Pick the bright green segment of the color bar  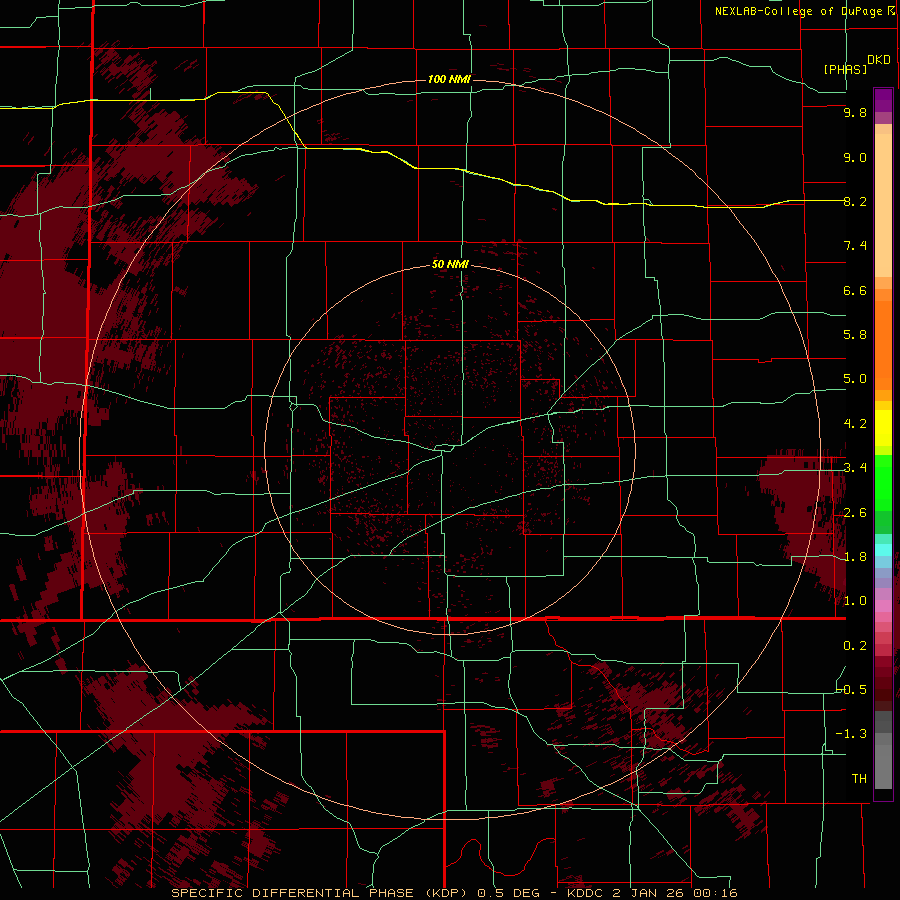click(x=883, y=483)
